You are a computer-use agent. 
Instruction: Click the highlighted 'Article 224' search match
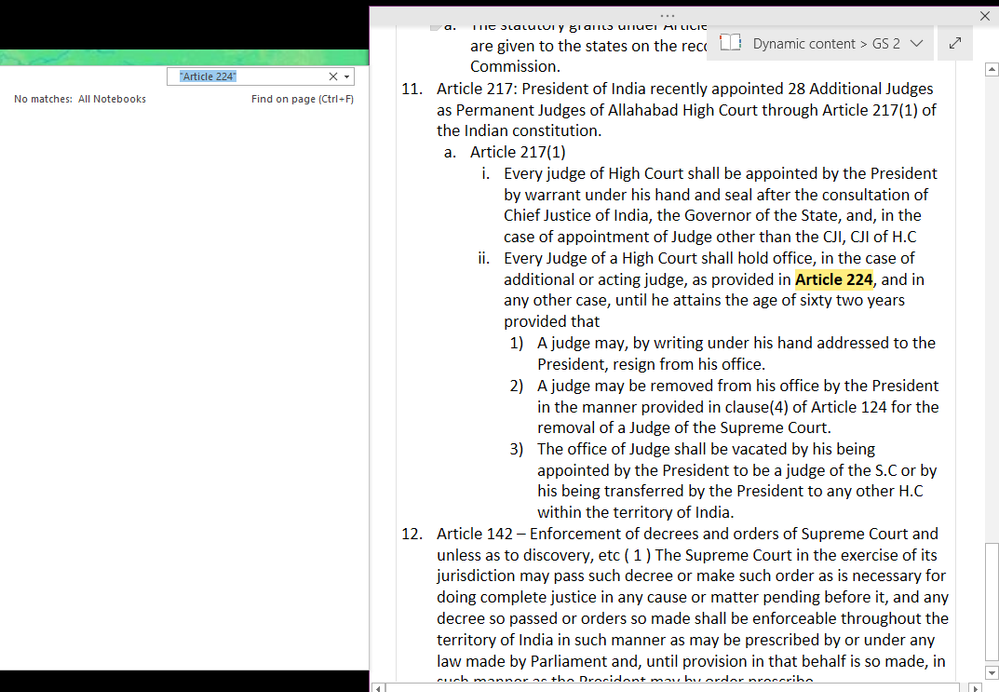[x=833, y=279]
